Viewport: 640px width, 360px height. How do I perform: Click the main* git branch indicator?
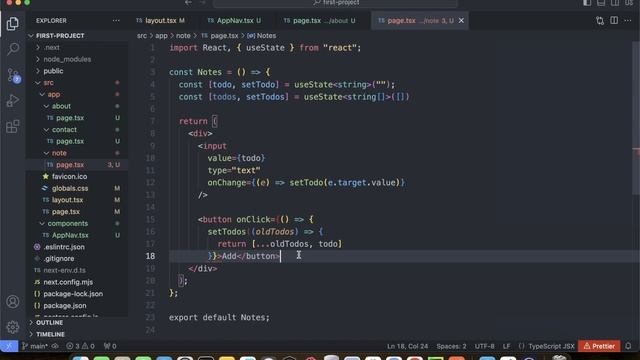[35, 346]
